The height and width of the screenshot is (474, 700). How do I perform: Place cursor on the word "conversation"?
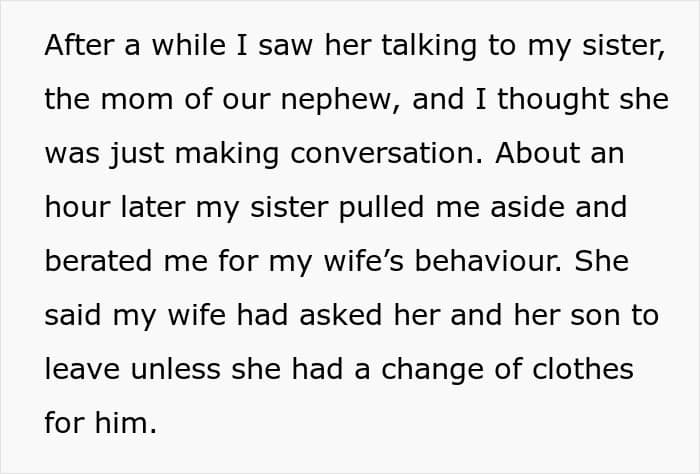coord(386,153)
